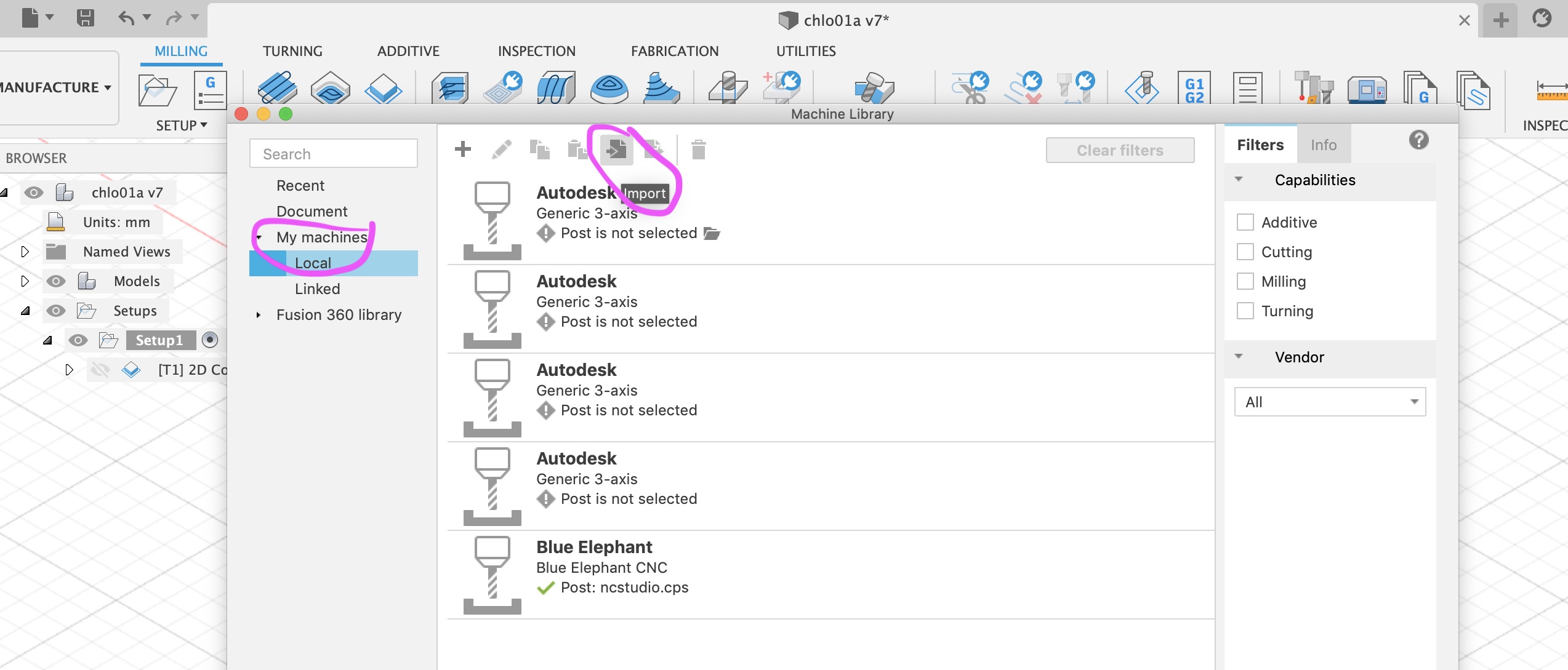Switch to the INSPECTION ribbon tab
The height and width of the screenshot is (670, 1568).
[536, 51]
